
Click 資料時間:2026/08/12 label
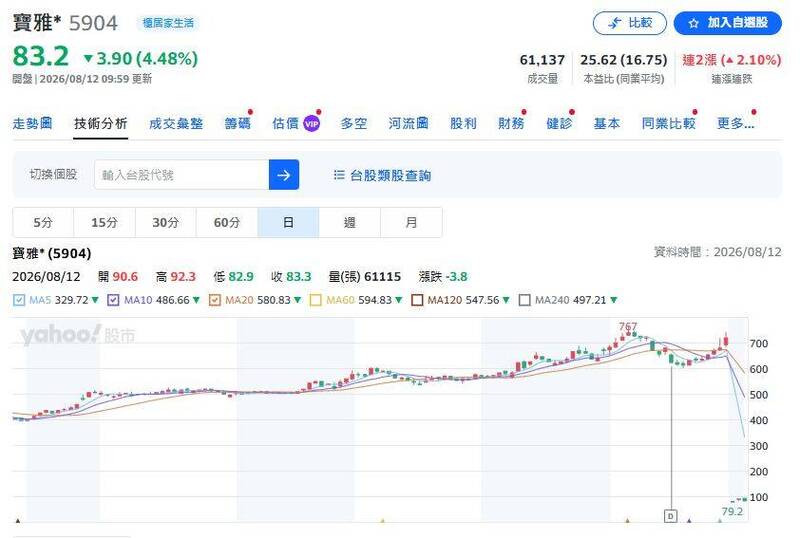717,252
